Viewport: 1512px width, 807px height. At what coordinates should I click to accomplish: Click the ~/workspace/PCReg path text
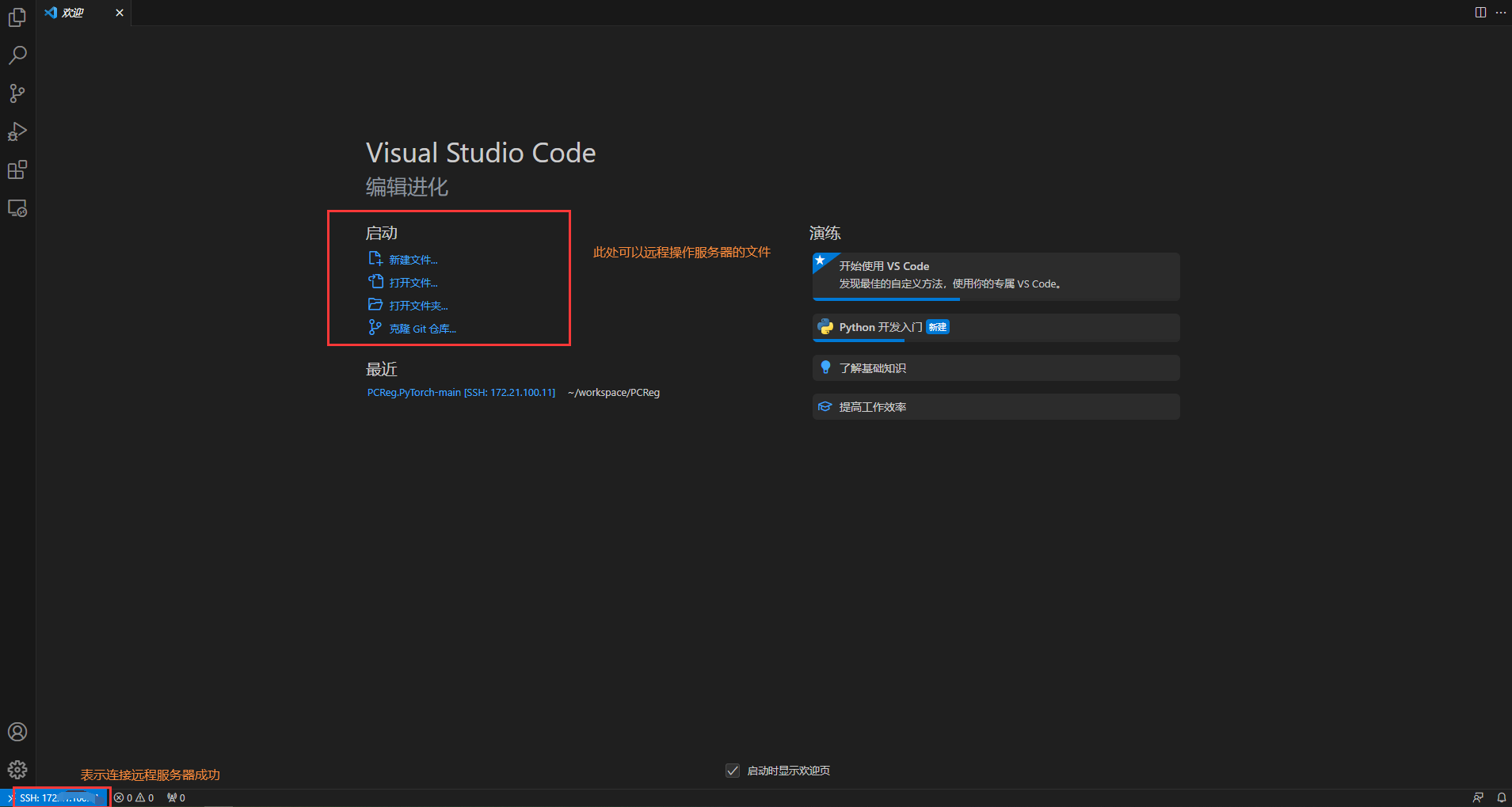pos(614,393)
